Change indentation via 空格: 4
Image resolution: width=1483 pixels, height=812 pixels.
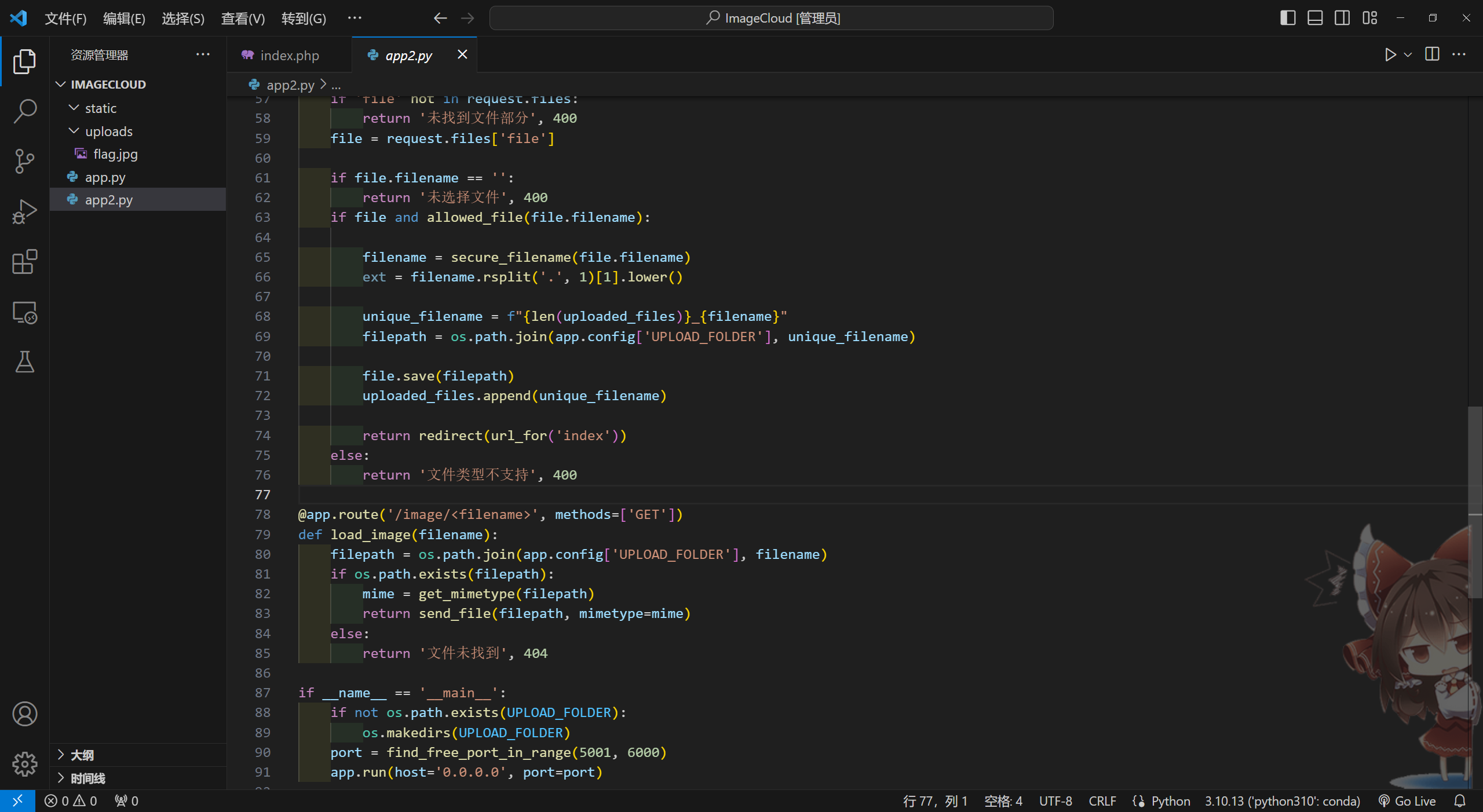point(1003,801)
